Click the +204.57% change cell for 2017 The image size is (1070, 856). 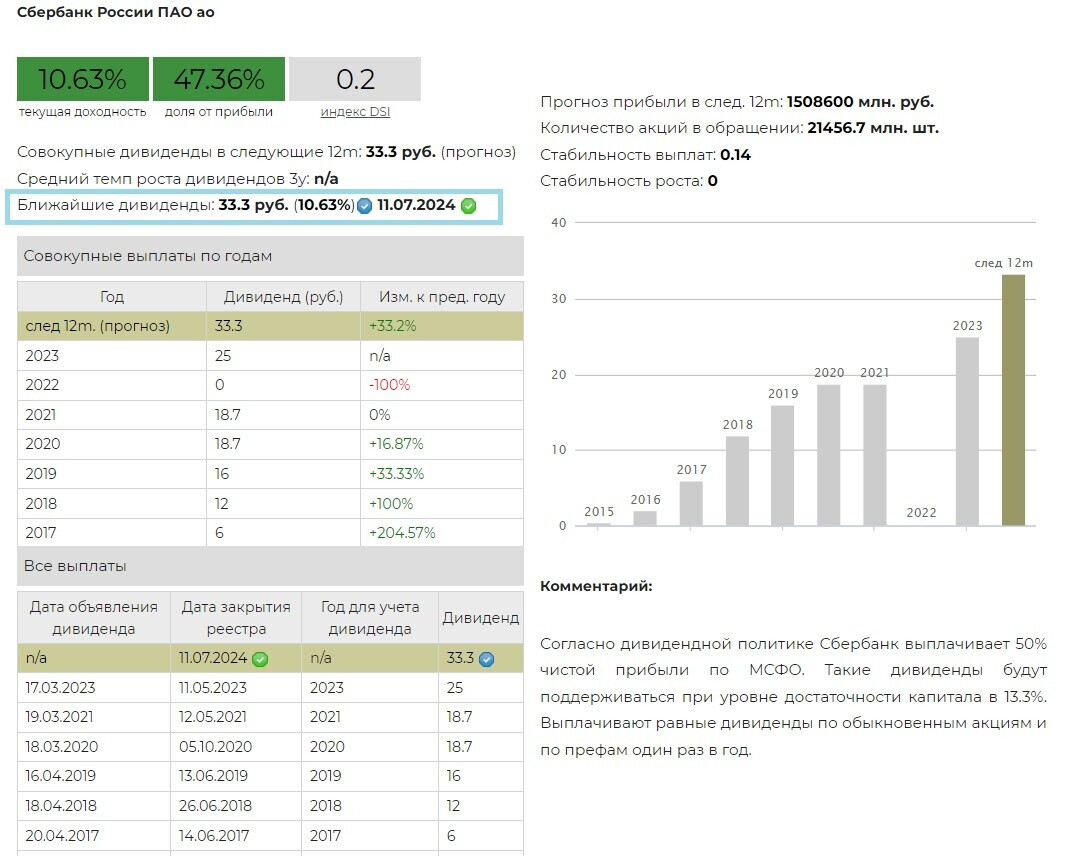402,533
